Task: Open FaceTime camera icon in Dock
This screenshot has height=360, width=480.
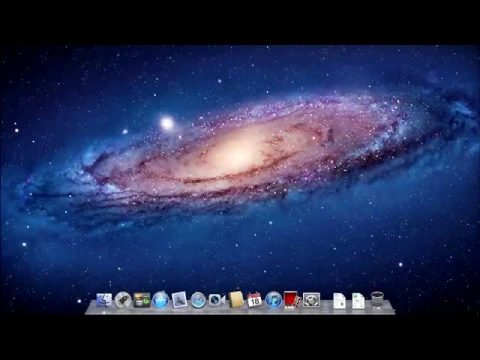Action: click(x=217, y=300)
